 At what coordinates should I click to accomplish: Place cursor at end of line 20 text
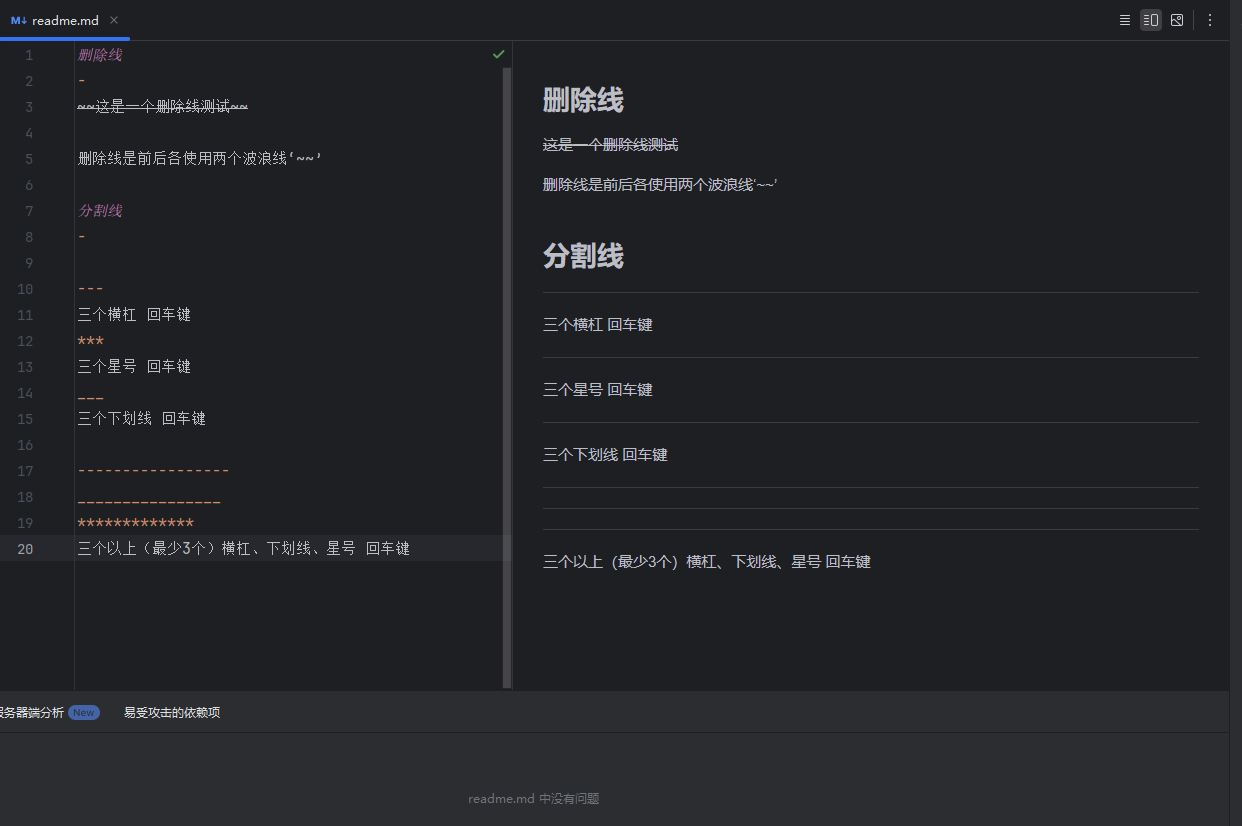(410, 549)
